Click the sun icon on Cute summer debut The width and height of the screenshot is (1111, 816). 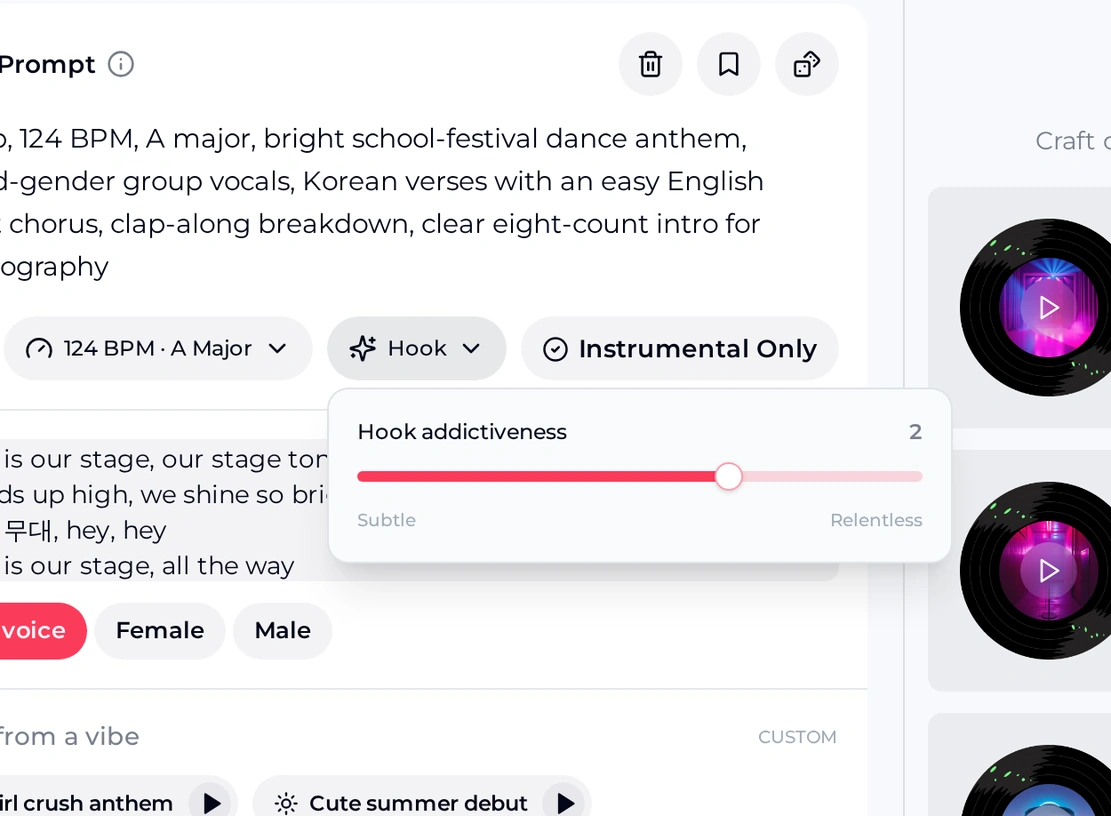click(x=286, y=803)
